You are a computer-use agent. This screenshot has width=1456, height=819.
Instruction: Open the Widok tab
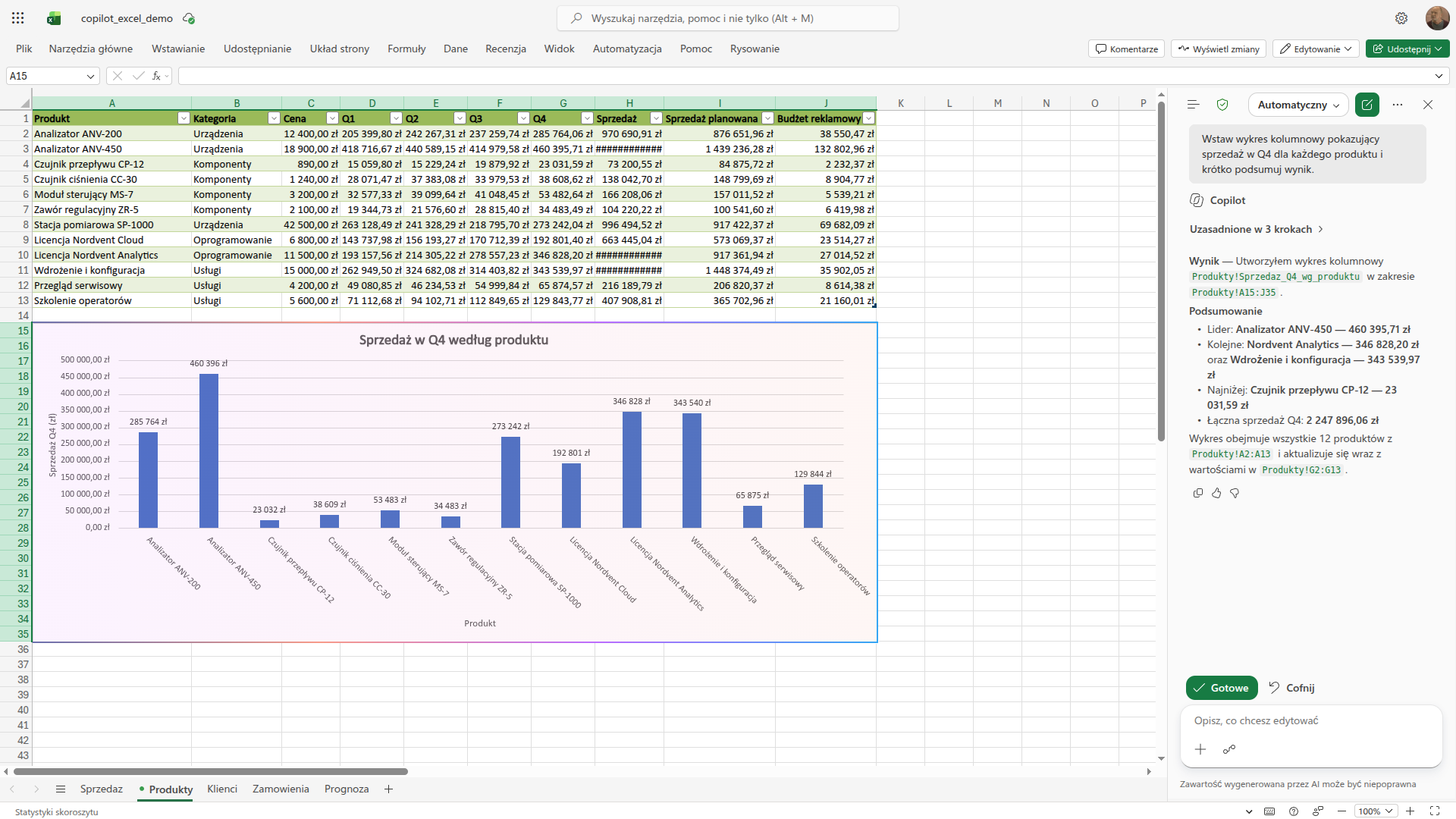(559, 49)
